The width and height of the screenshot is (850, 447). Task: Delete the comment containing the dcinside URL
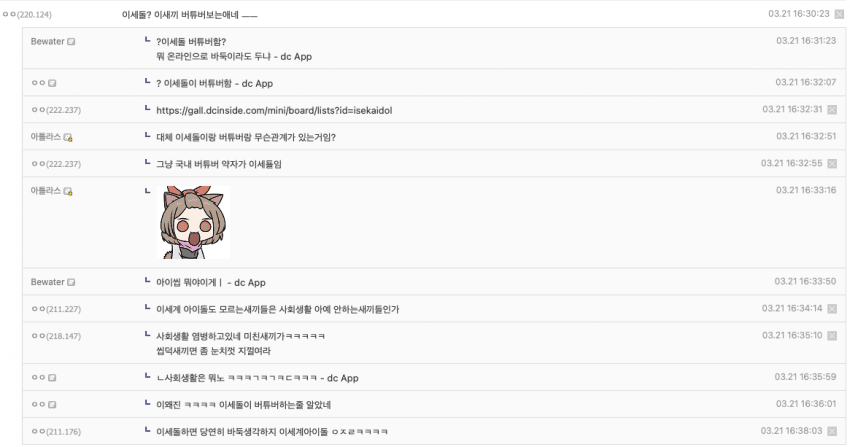832,110
